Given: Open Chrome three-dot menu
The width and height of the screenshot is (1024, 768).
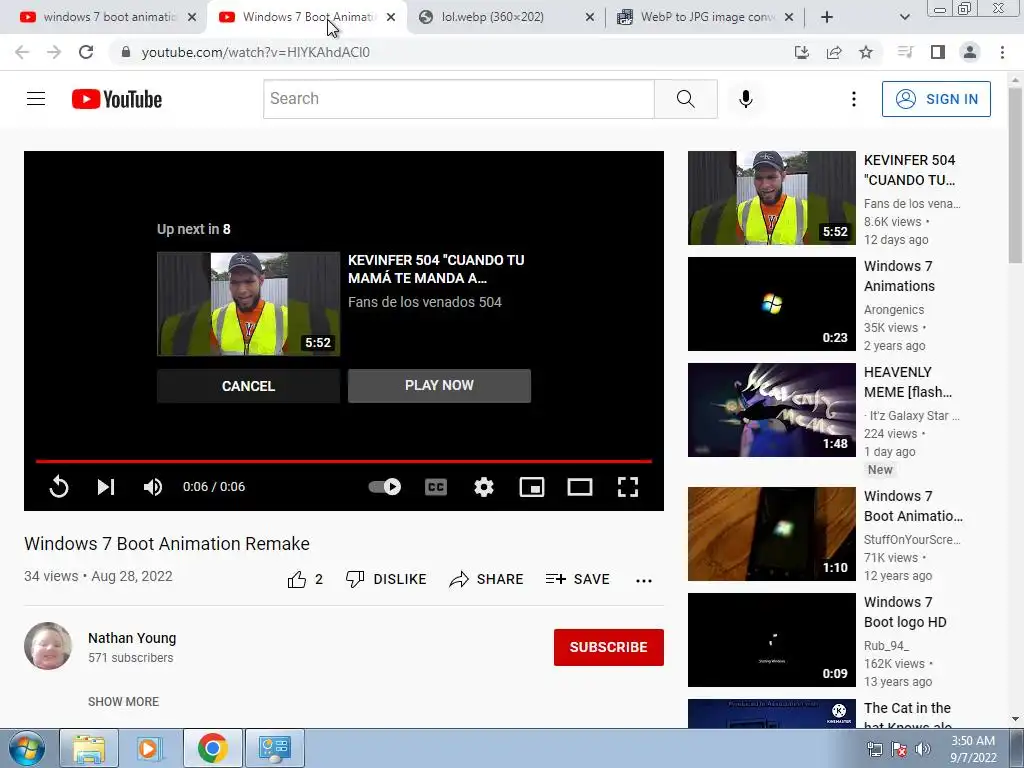Looking at the screenshot, I should pos(1002,52).
